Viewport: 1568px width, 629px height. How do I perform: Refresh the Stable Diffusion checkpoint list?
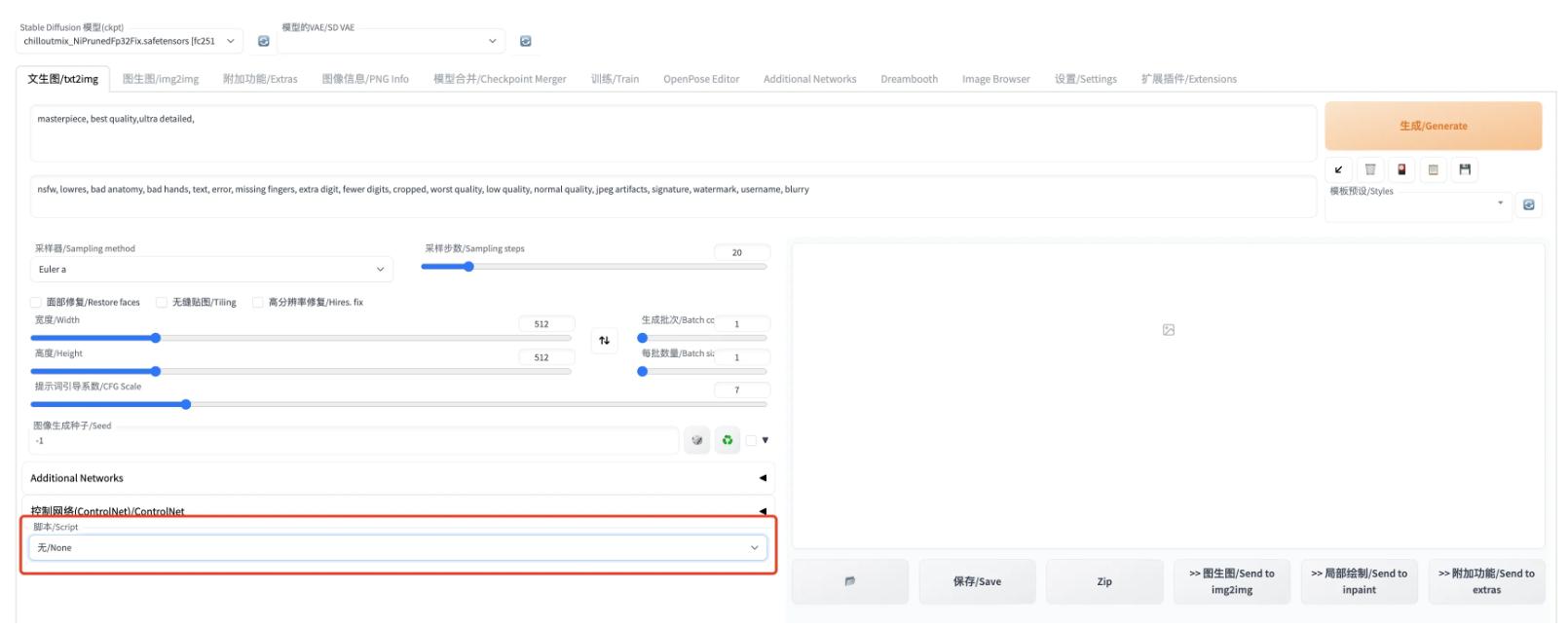[x=263, y=41]
